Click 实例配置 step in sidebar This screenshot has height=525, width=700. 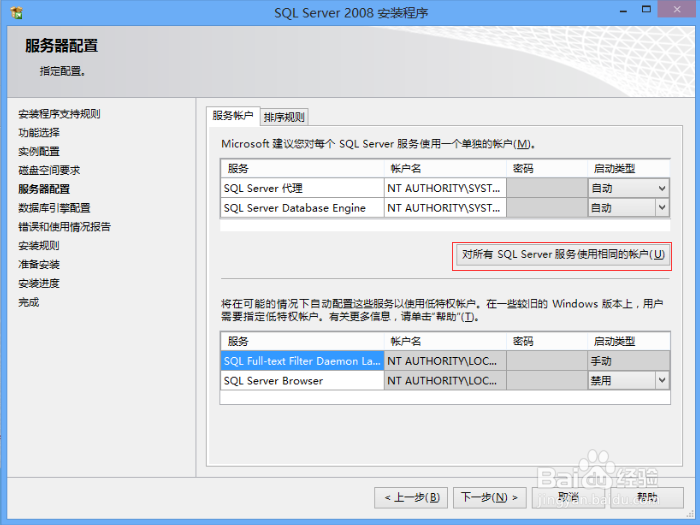[x=39, y=151]
